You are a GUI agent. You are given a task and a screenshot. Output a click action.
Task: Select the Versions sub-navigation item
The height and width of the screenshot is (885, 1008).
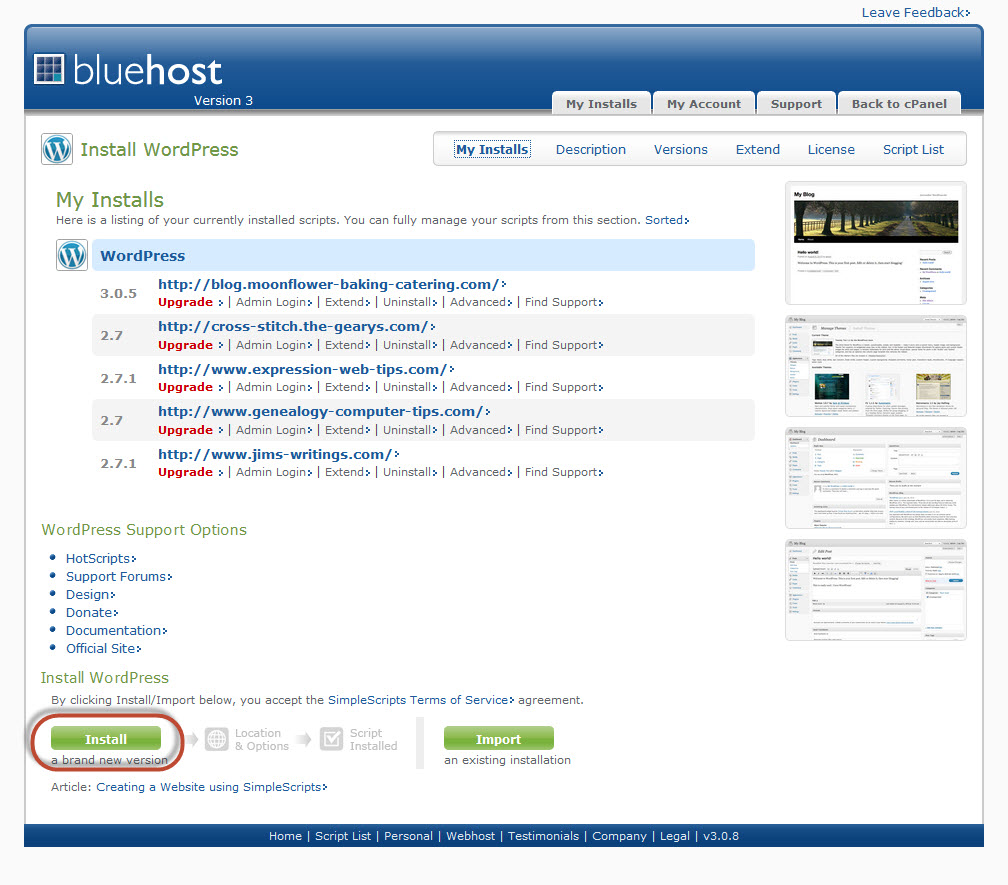click(x=680, y=149)
